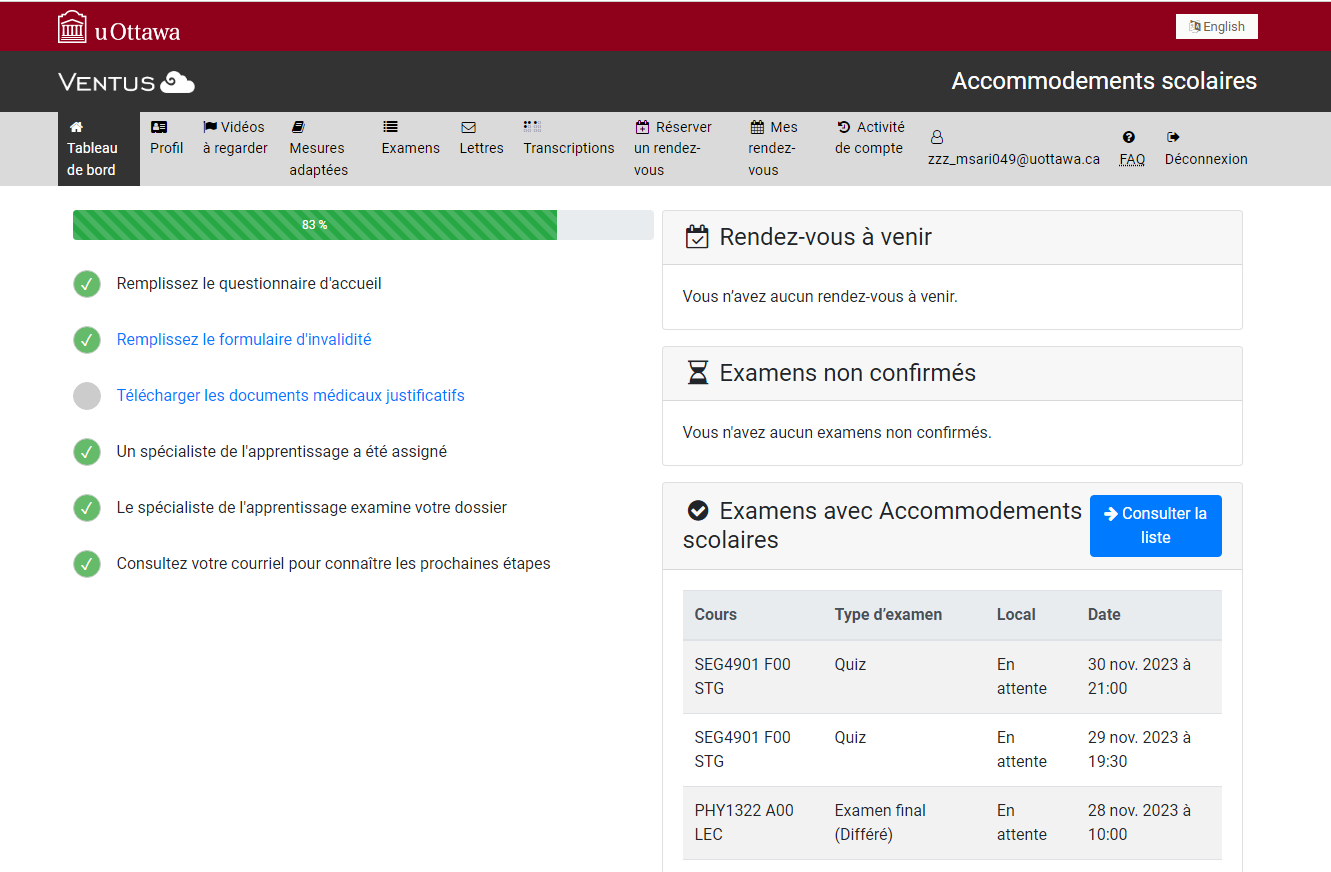The height and width of the screenshot is (872, 1331).
Task: Click the book icon above Mesures adaptées
Action: tap(297, 127)
